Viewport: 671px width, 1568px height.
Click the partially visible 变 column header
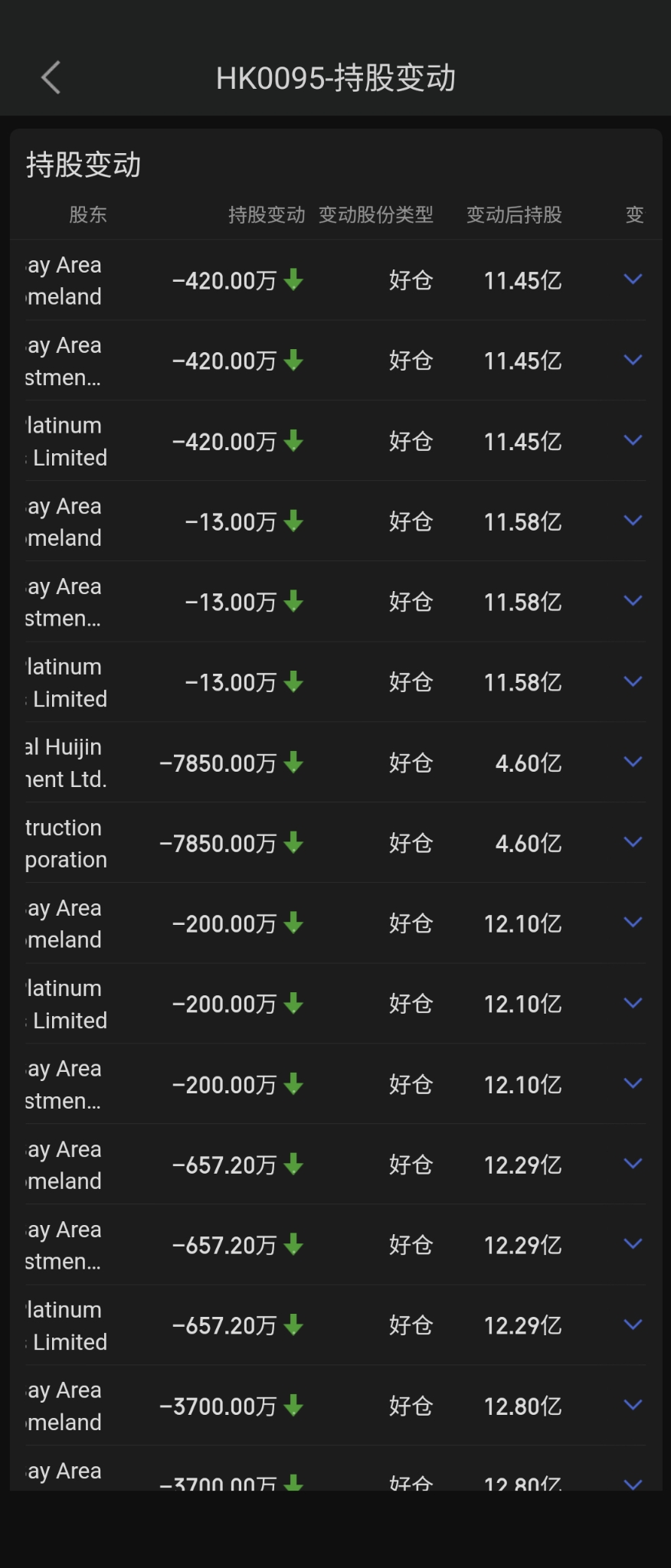(634, 215)
